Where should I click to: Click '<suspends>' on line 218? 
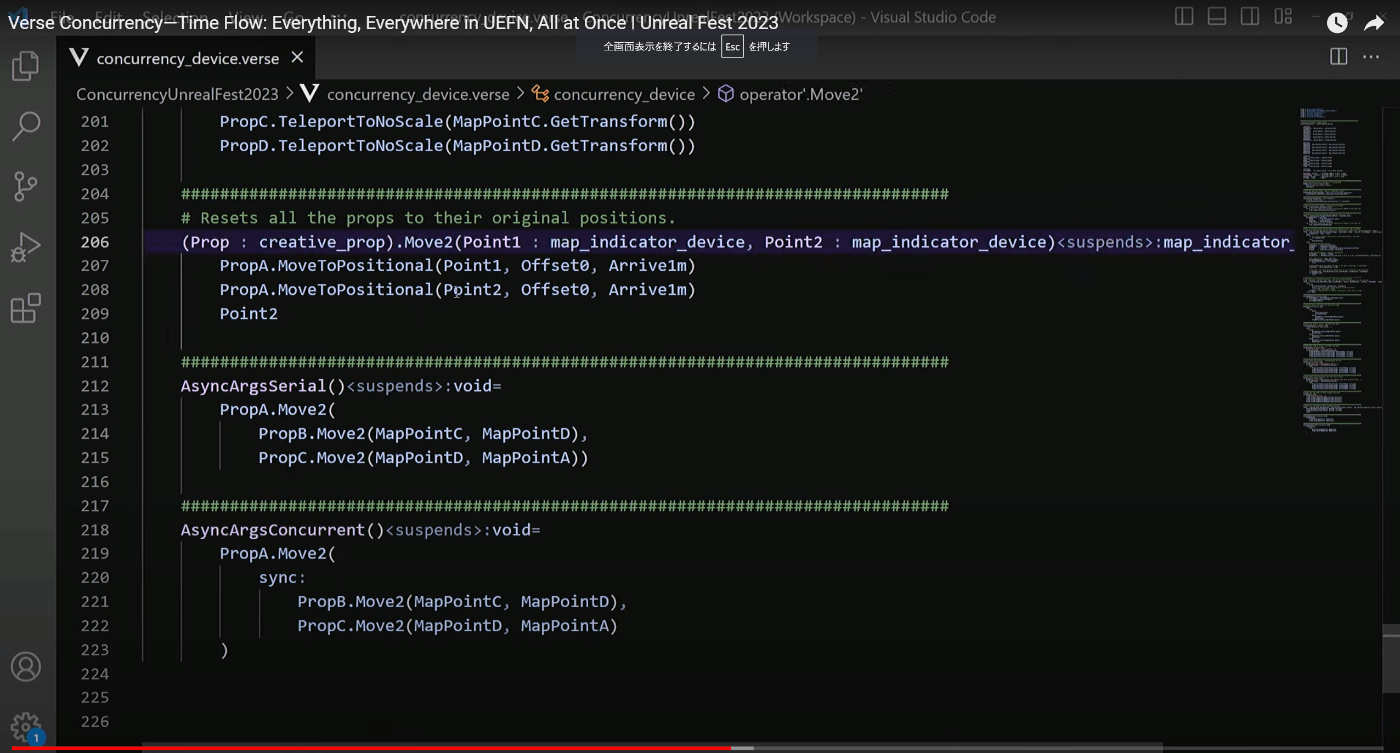click(x=434, y=530)
